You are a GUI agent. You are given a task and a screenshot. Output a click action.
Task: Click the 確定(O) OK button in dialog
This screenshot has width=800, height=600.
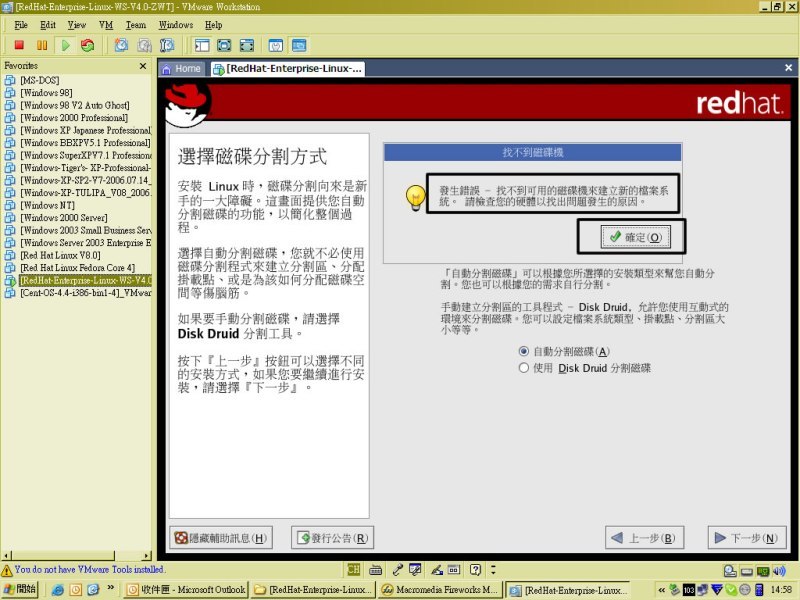click(635, 237)
